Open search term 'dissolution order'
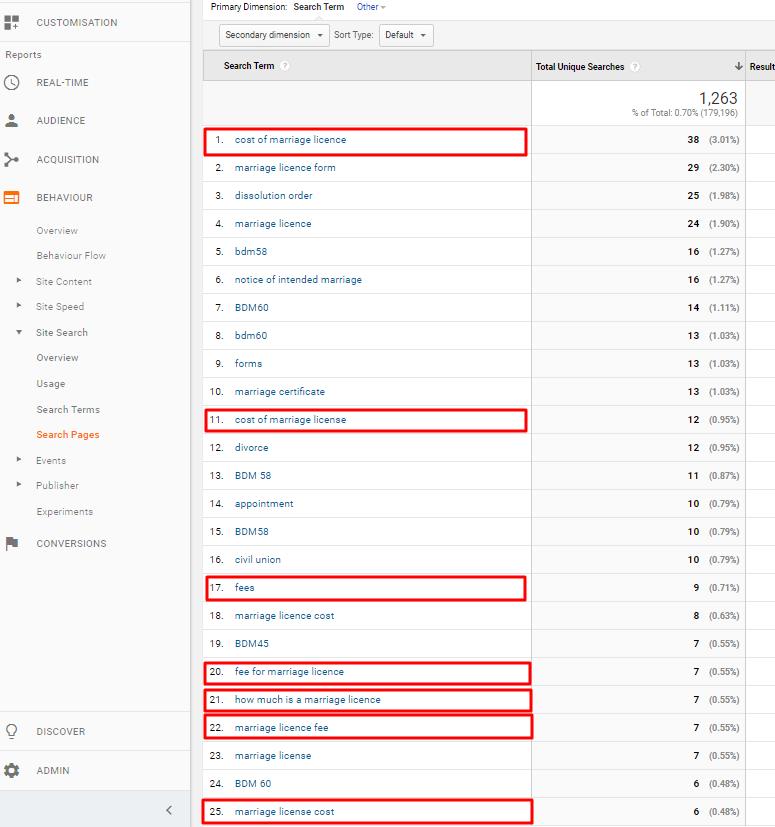Screen dimensions: 775x827 (x=273, y=196)
